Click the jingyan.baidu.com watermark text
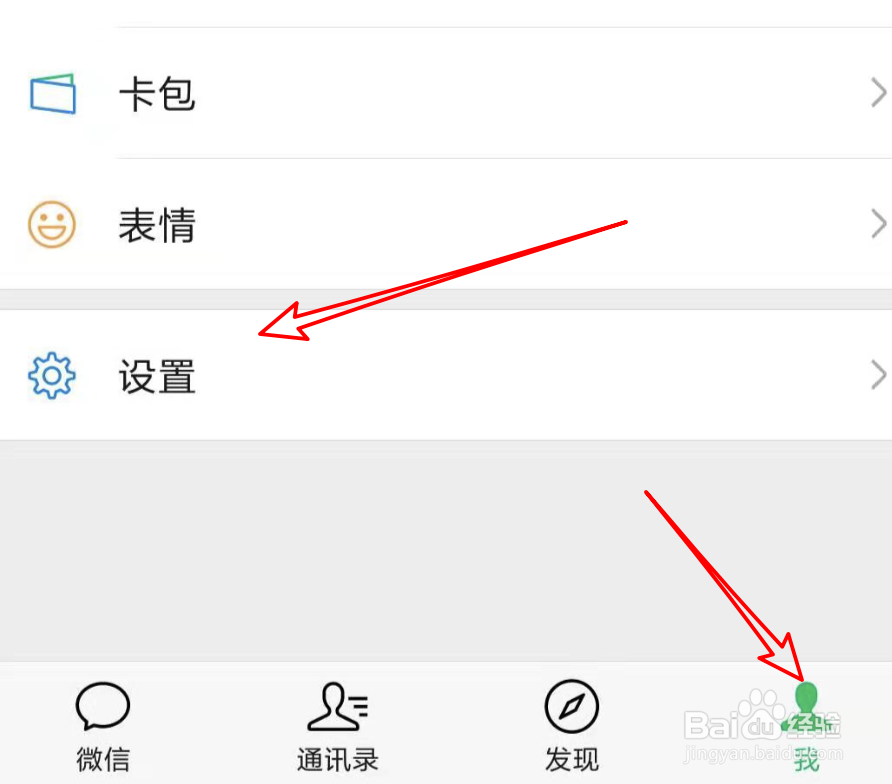Screen dimensions: 892x784 [x=764, y=754]
